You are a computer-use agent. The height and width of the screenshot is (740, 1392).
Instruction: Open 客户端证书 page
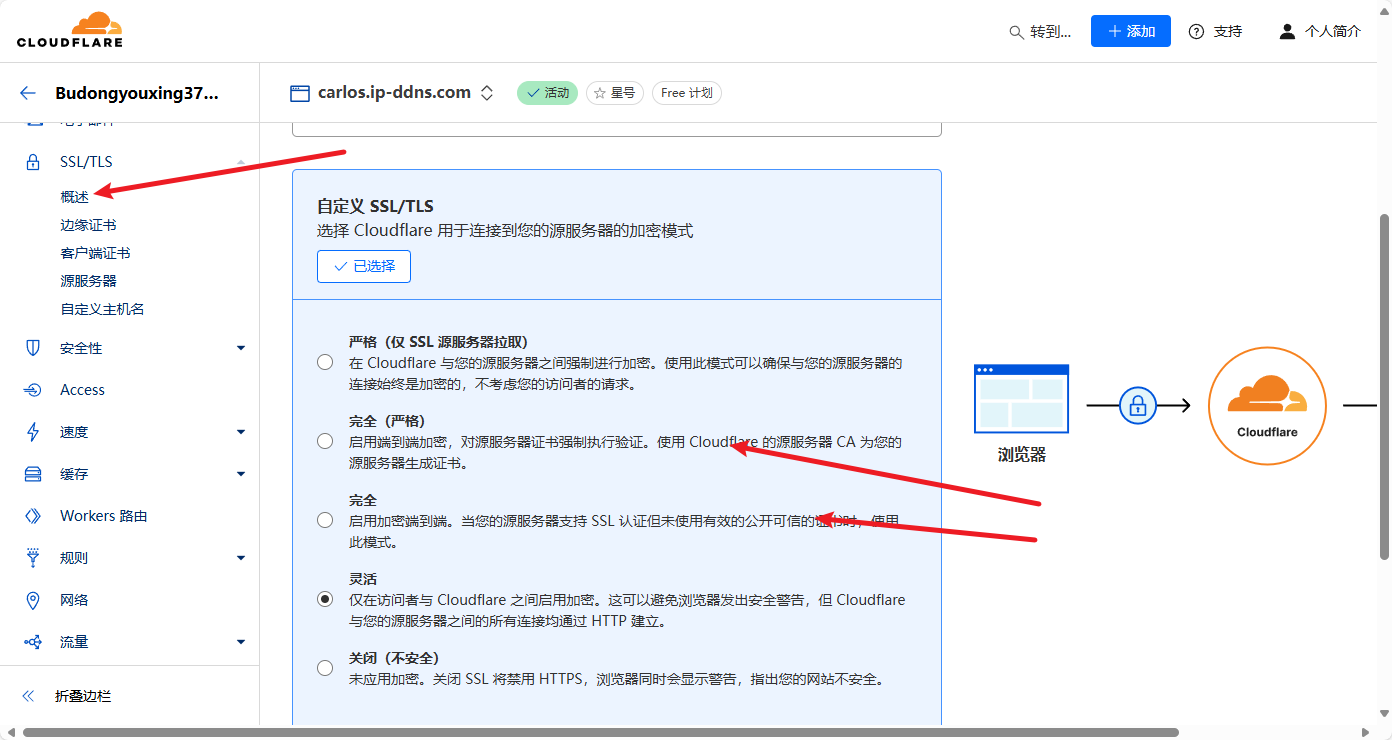coord(95,253)
